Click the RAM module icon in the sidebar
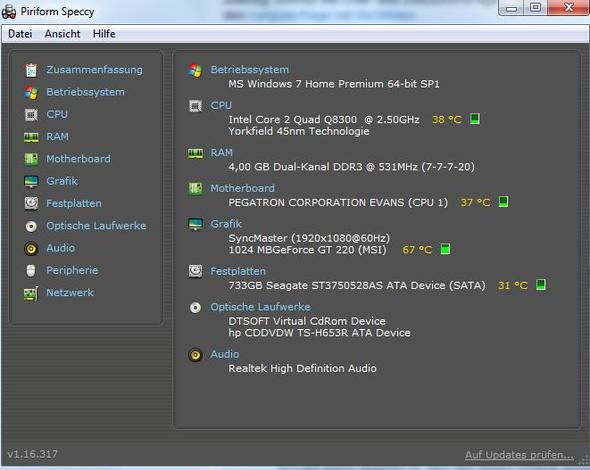This screenshot has height=470, width=590. 31,137
